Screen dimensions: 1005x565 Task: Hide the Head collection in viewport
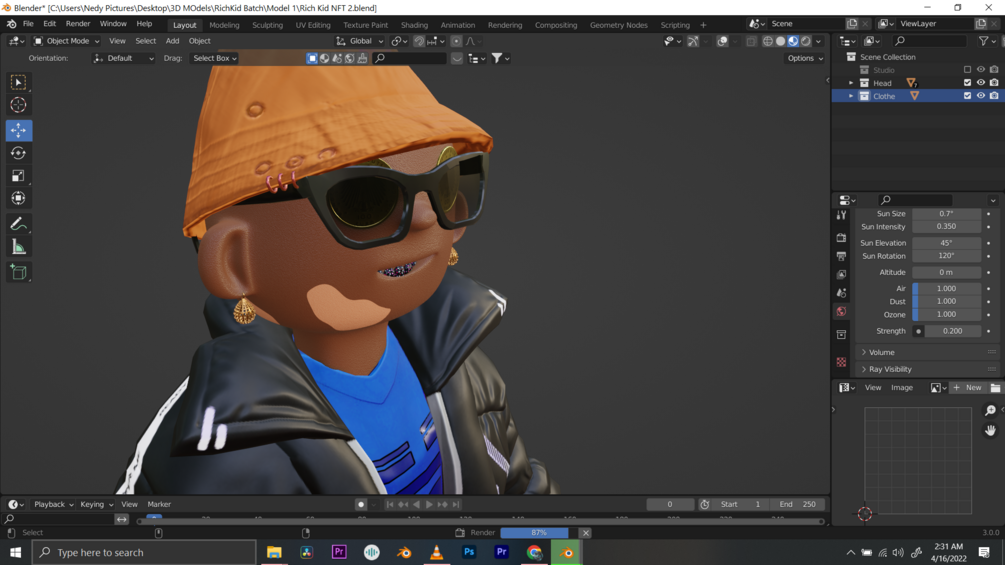[981, 83]
